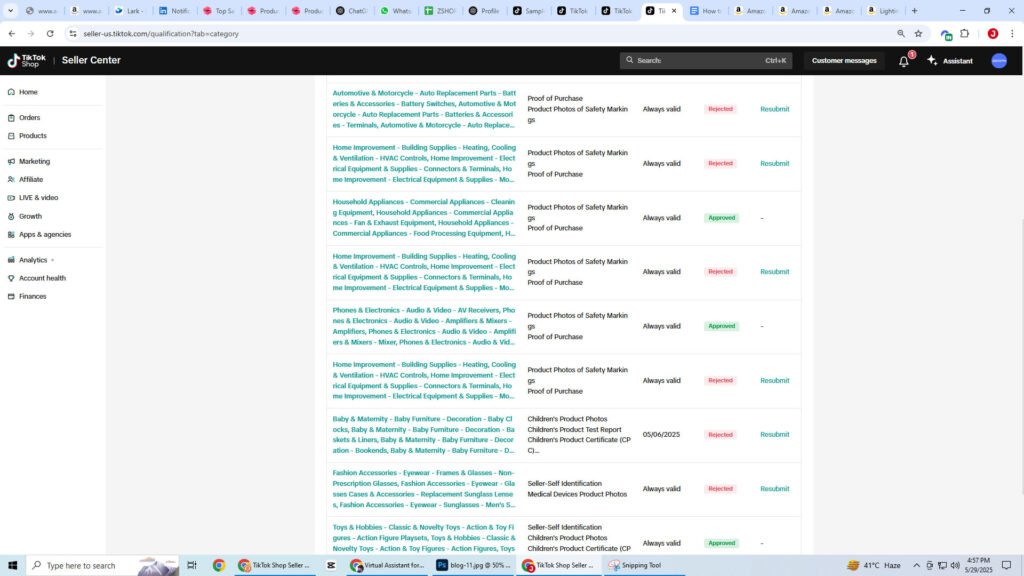
Task: Open the notifications bell
Action: coord(904,61)
